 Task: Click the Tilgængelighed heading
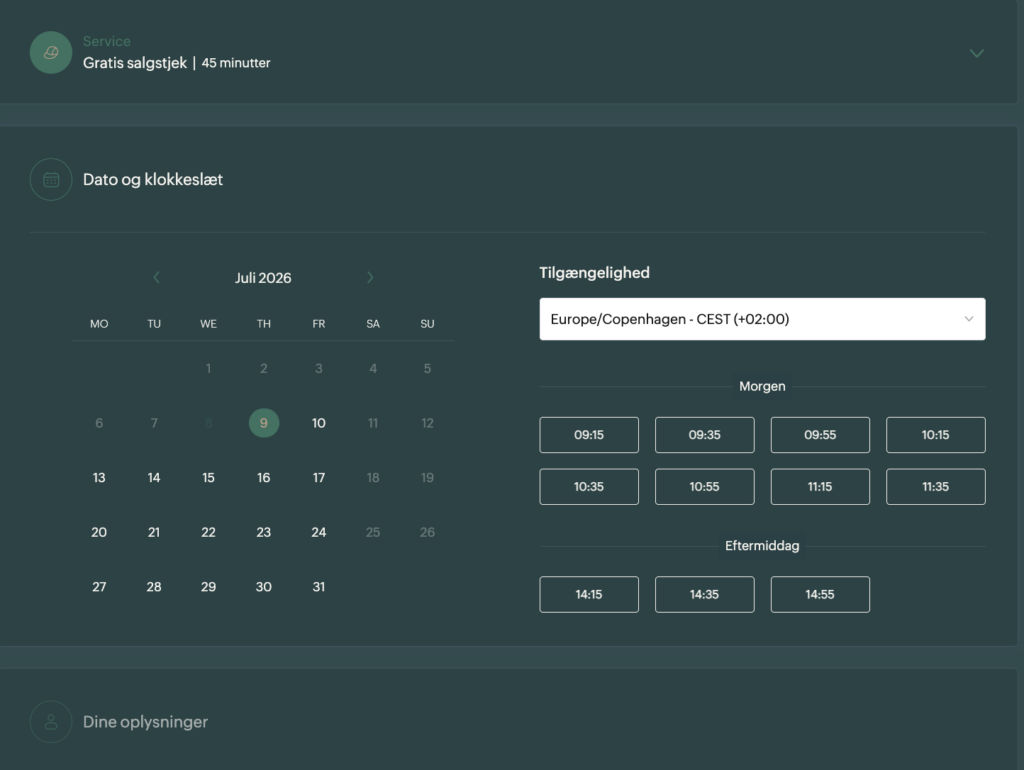594,272
